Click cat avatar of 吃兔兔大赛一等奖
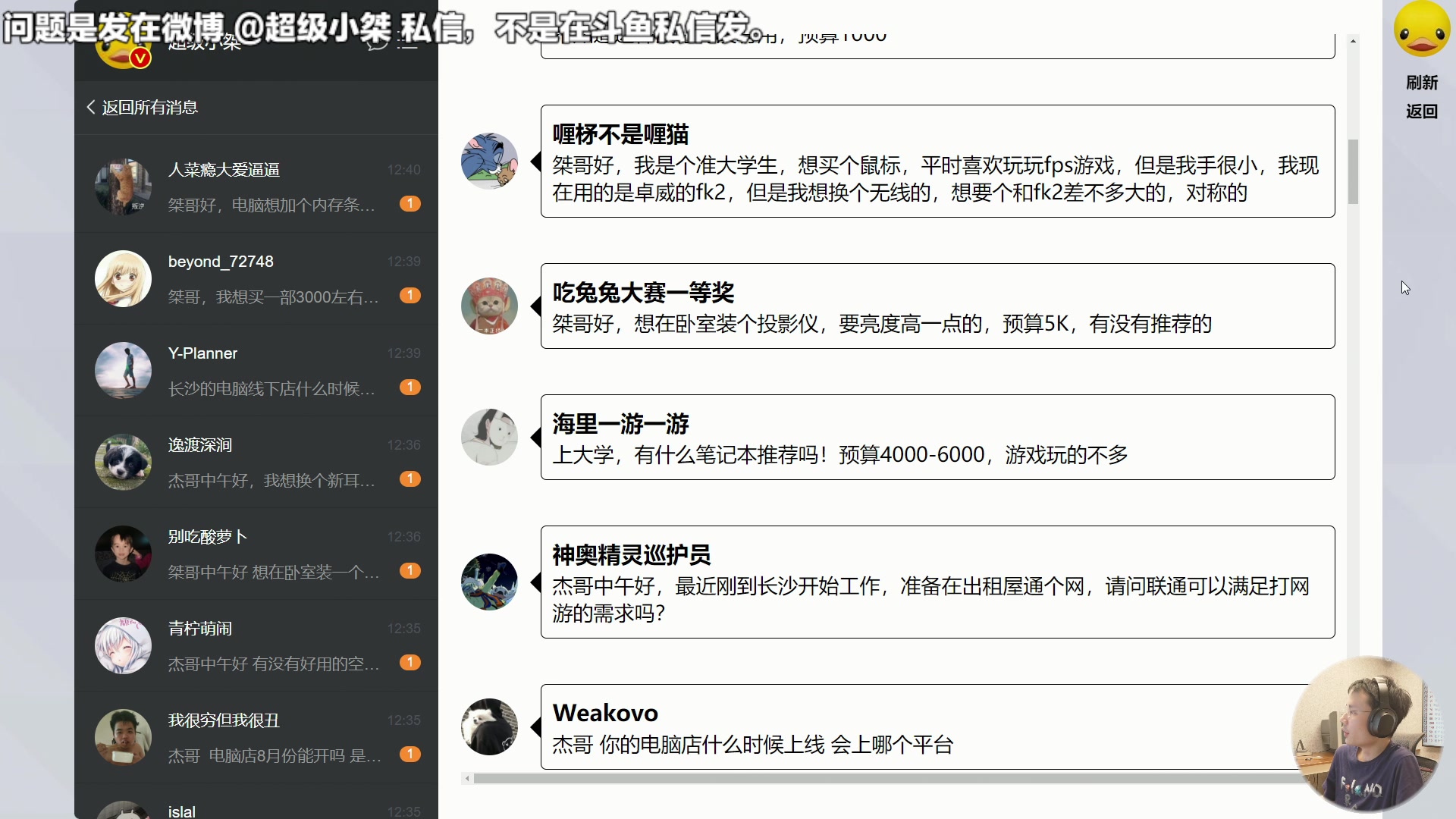This screenshot has height=819, width=1456. click(489, 306)
